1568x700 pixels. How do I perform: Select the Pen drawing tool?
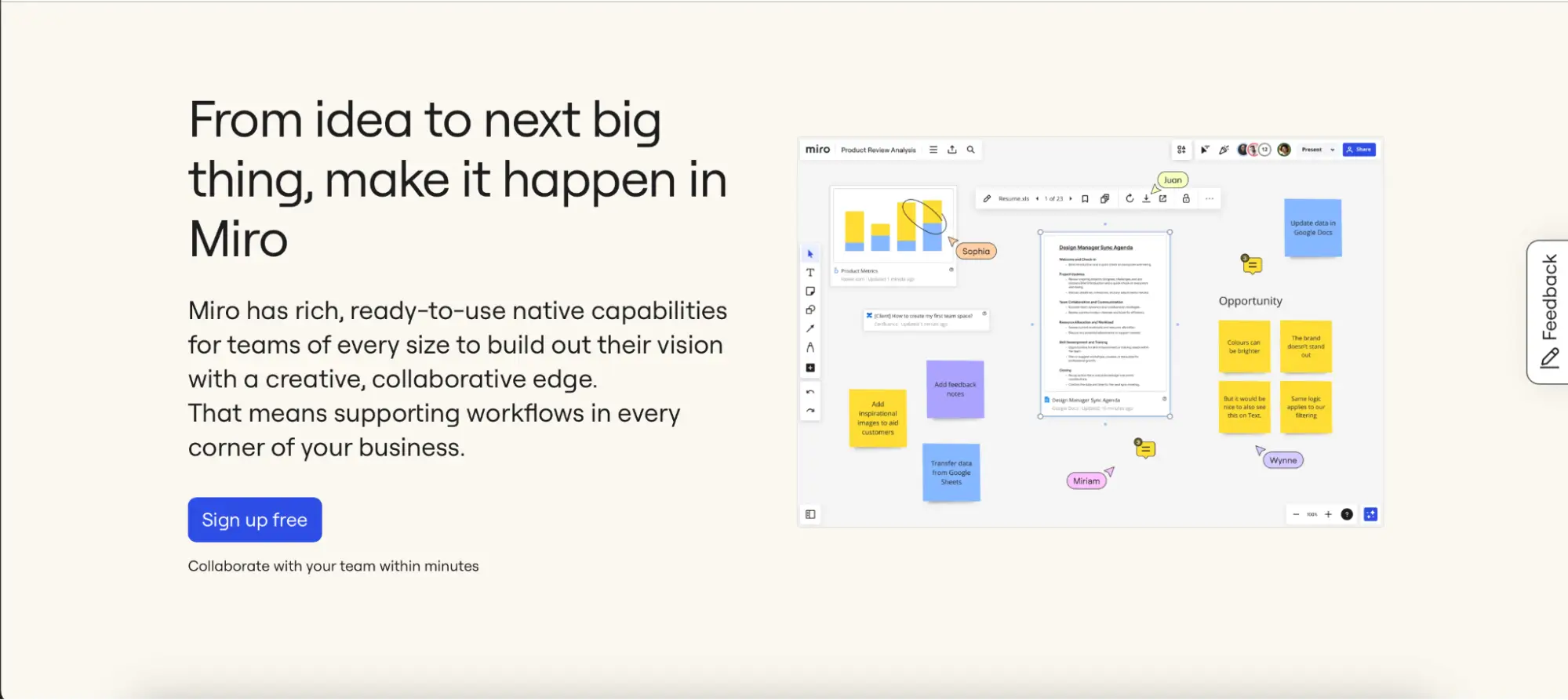coord(810,347)
